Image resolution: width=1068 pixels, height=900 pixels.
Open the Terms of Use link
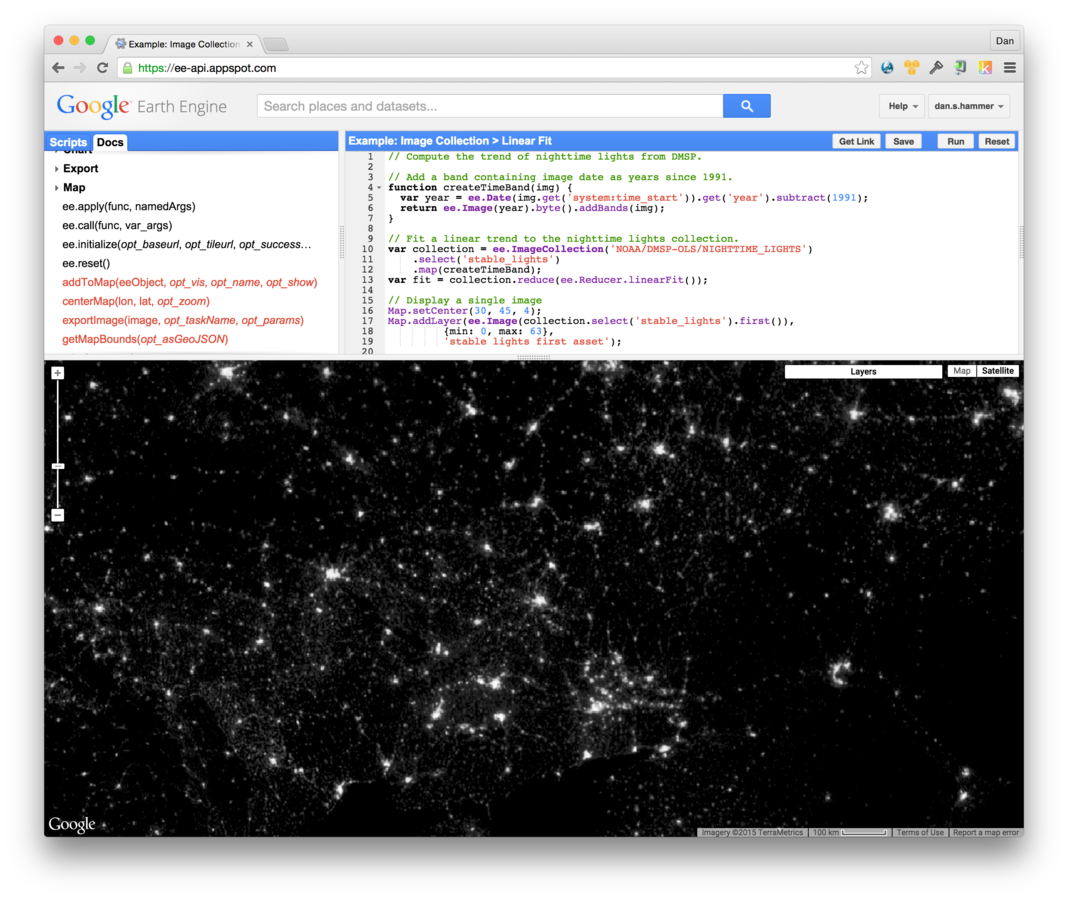pyautogui.click(x=920, y=833)
